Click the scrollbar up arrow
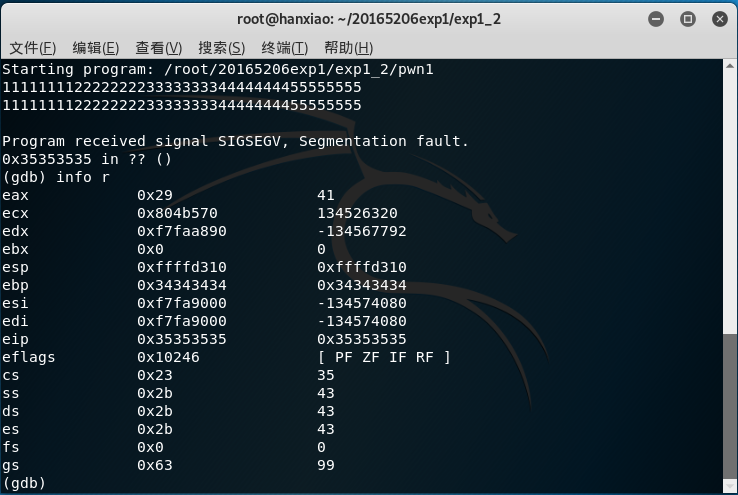Viewport: 738px width, 495px height. tap(730, 66)
